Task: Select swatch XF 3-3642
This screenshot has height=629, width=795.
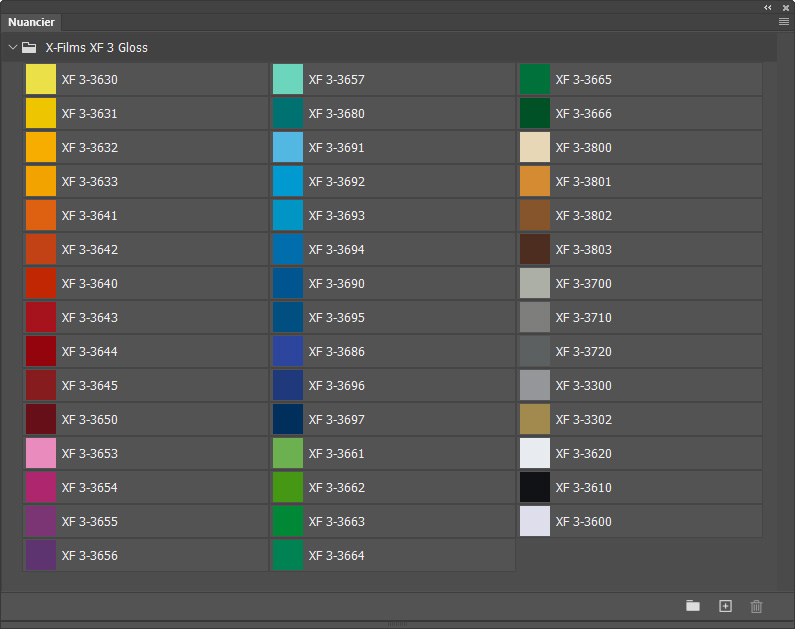Action: click(x=41, y=249)
